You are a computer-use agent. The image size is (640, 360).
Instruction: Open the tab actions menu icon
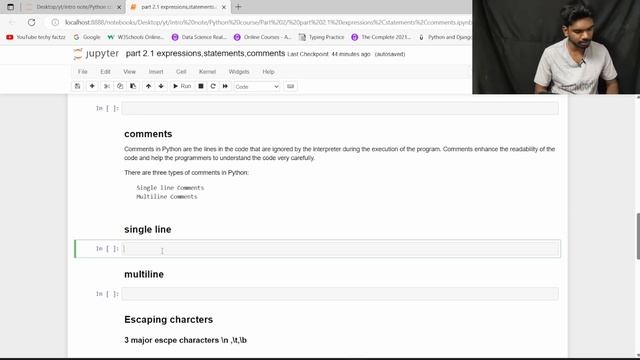click(10, 7)
